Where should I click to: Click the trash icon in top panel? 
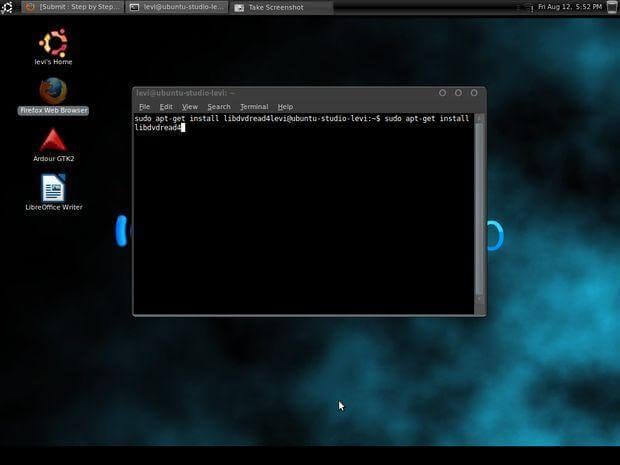coord(612,7)
